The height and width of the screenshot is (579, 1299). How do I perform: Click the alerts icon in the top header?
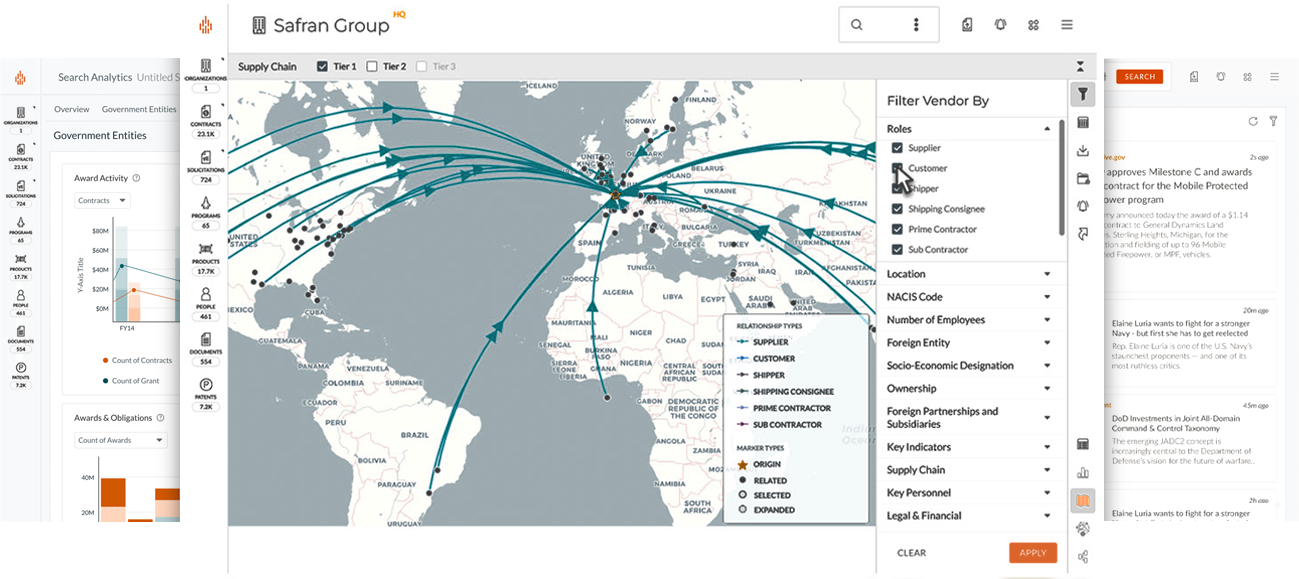1000,25
